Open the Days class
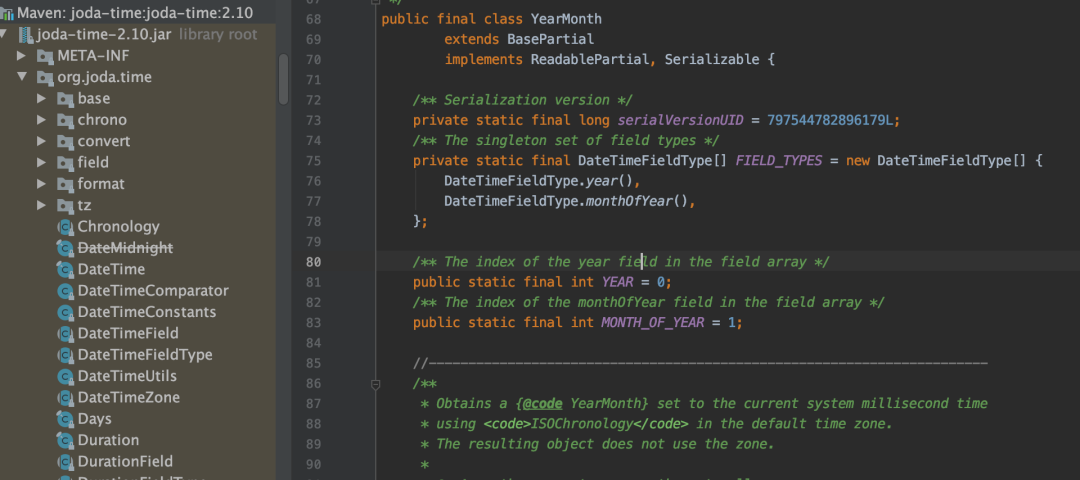Viewport: 1080px width, 480px height. pos(94,419)
